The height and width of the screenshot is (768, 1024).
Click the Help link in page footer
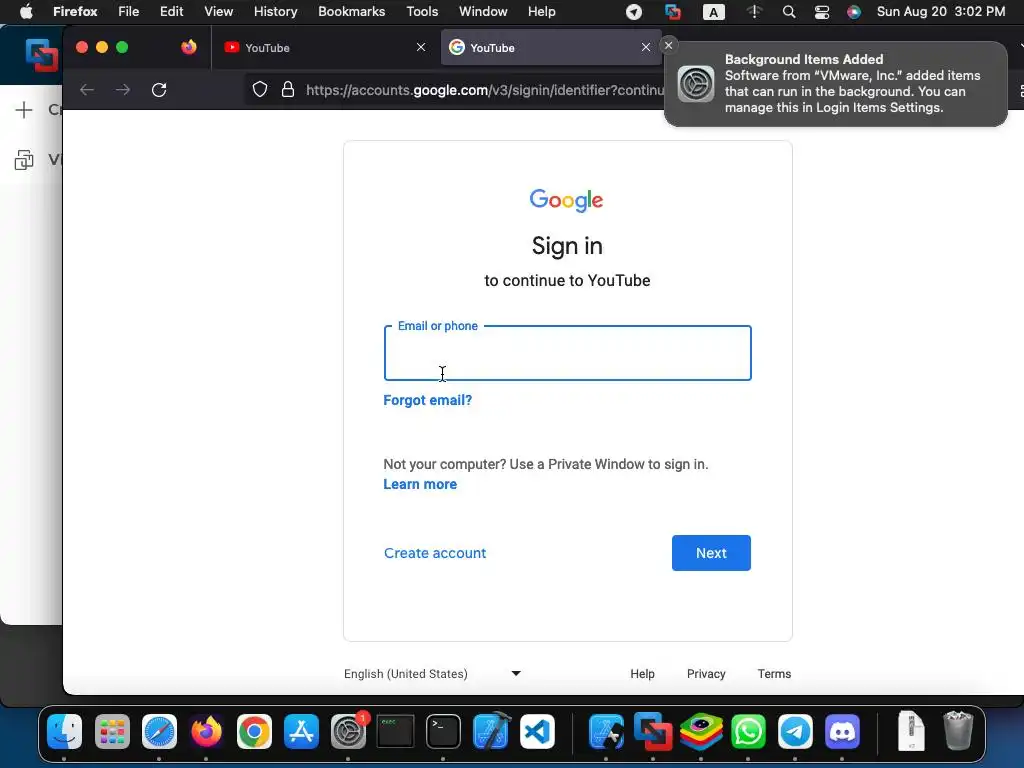tap(642, 674)
